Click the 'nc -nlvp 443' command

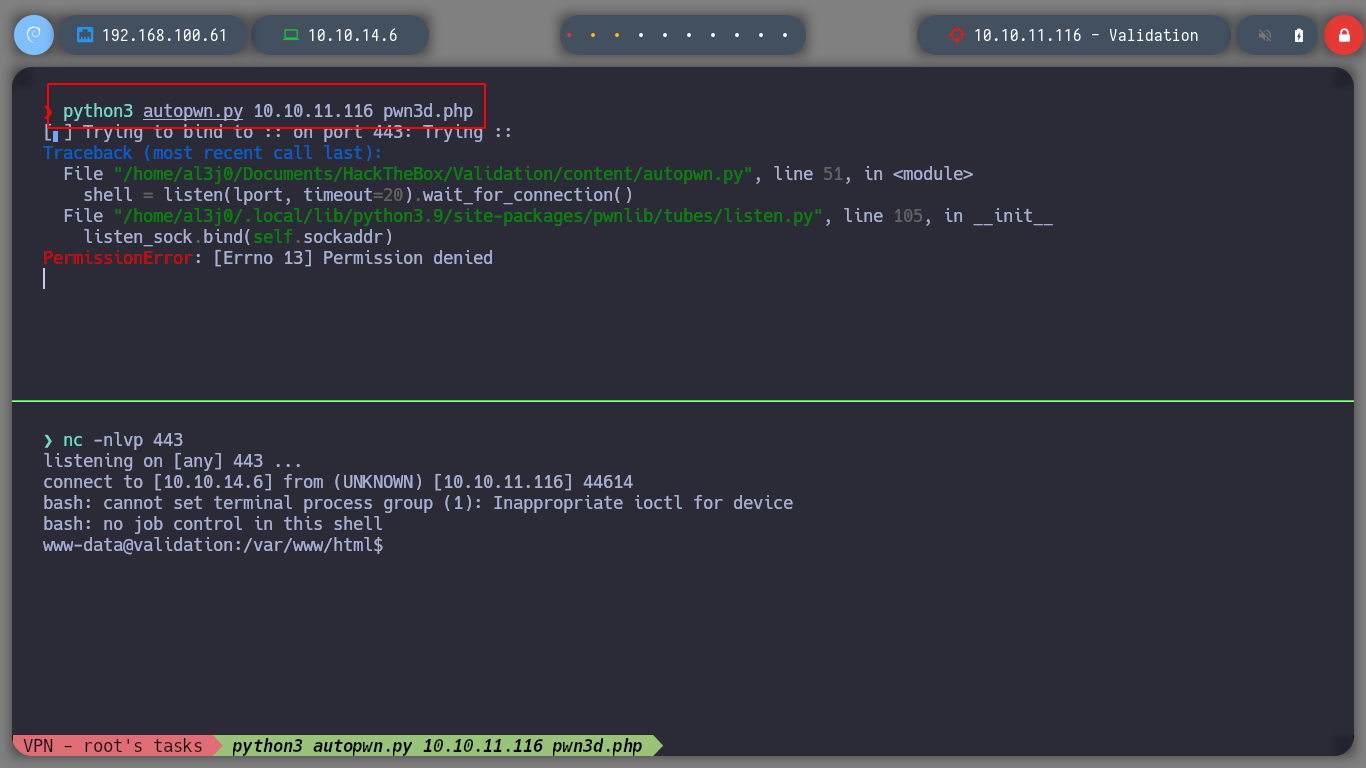[x=123, y=440]
